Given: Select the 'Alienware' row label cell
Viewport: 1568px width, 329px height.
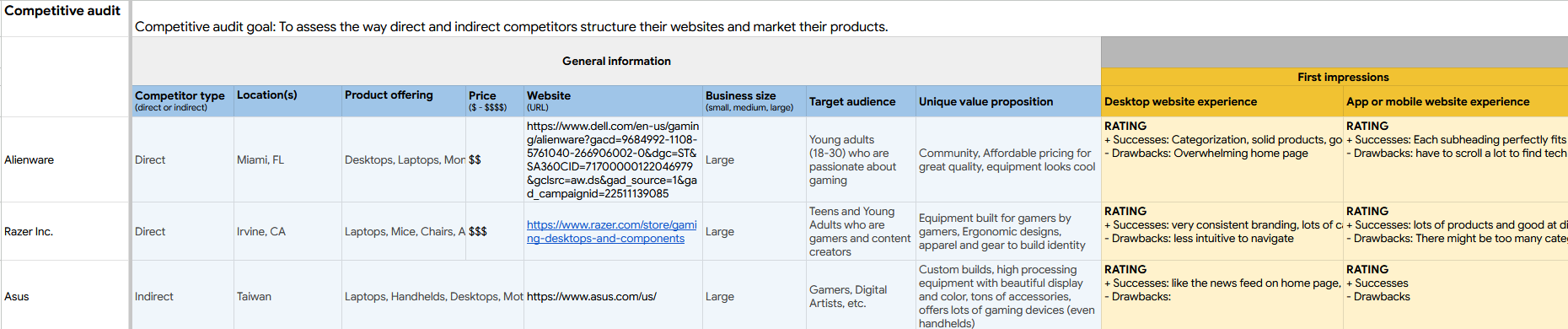Looking at the screenshot, I should tap(65, 159).
